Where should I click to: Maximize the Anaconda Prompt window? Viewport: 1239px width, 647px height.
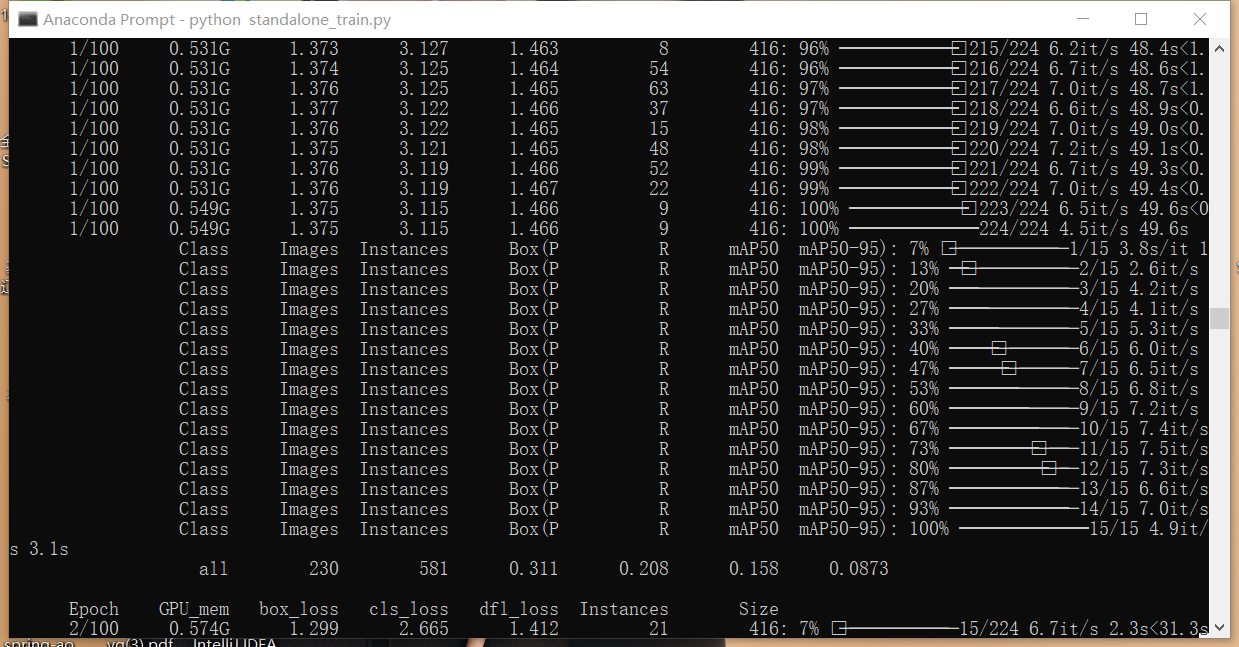[x=1141, y=19]
